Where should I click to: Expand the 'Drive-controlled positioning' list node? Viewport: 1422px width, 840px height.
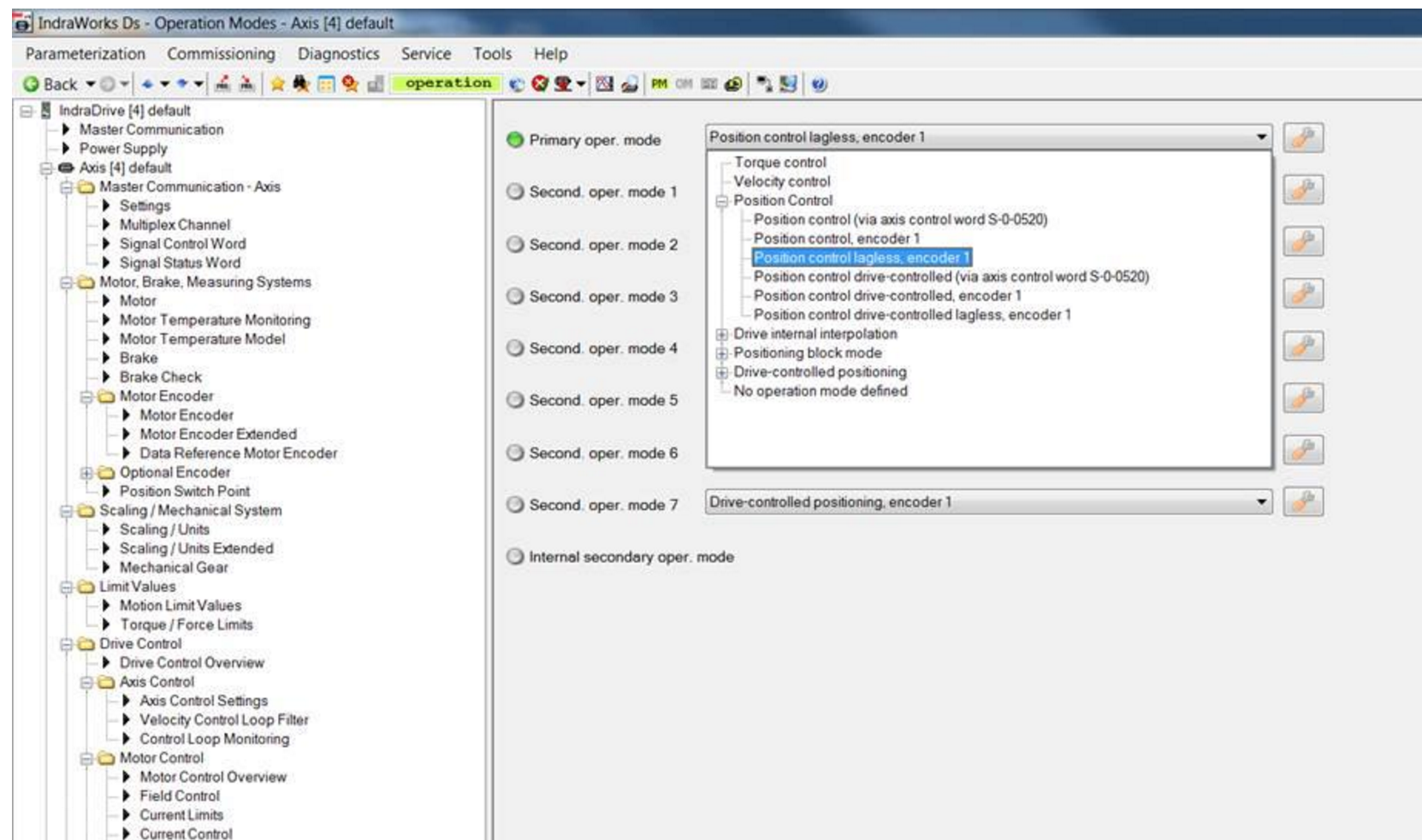pyautogui.click(x=722, y=372)
